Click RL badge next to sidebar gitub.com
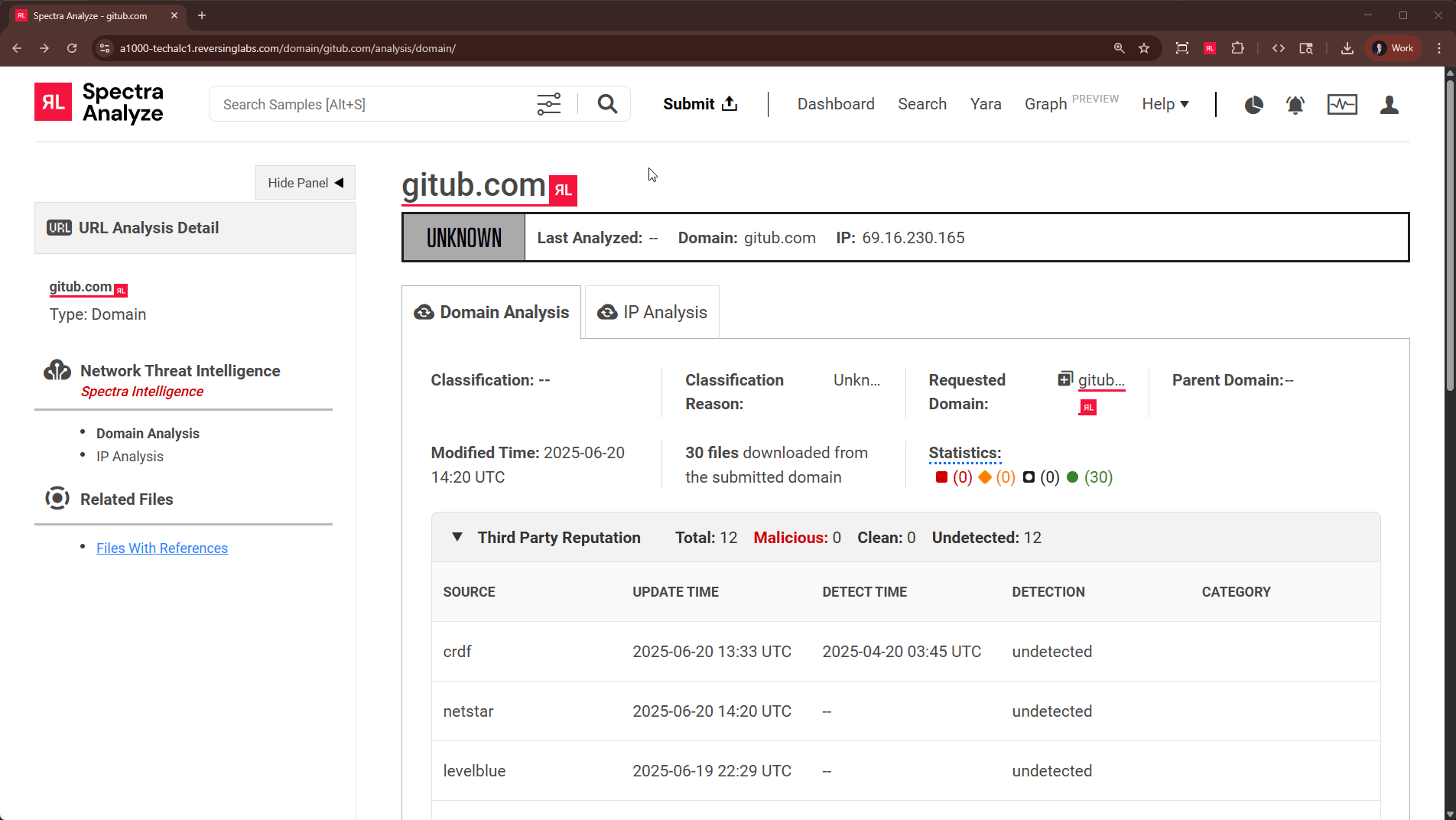 coord(121,291)
